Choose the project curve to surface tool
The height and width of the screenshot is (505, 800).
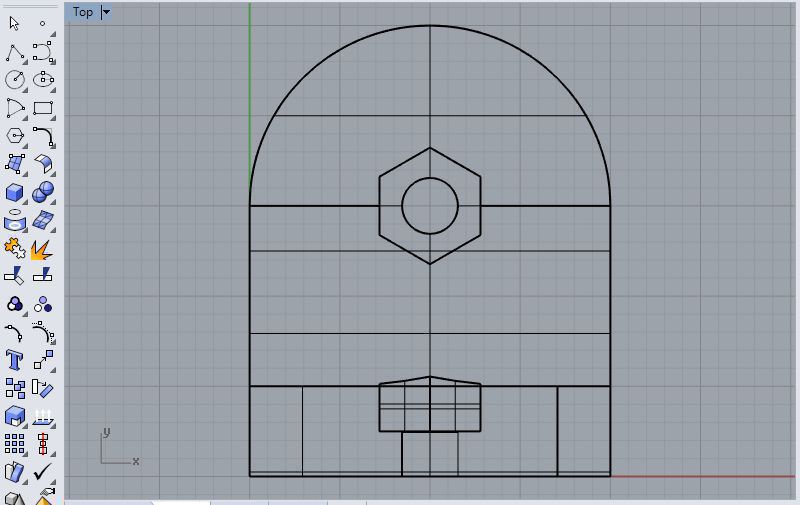pyautogui.click(x=15, y=220)
